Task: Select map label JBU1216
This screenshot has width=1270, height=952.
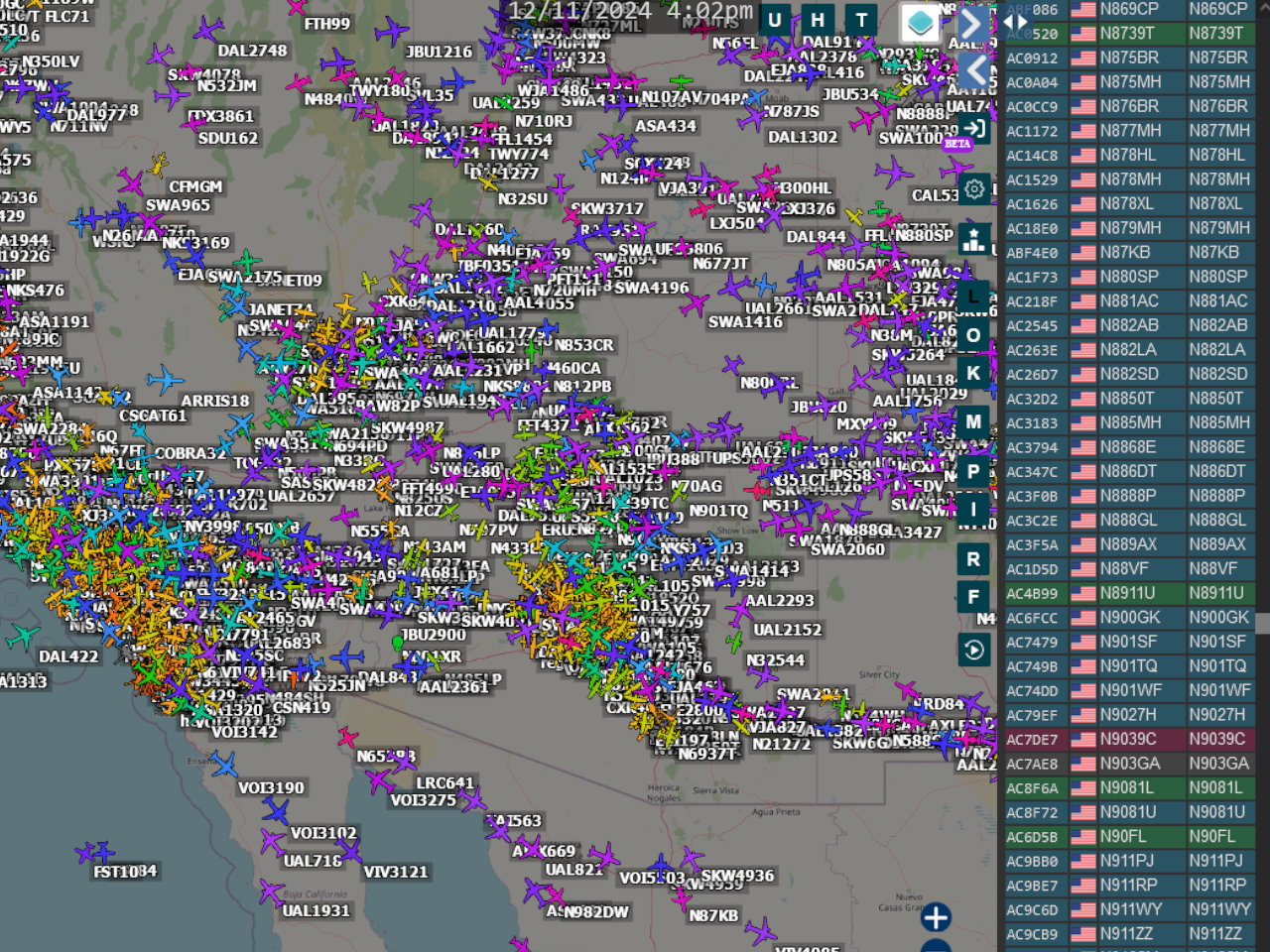Action: click(440, 52)
